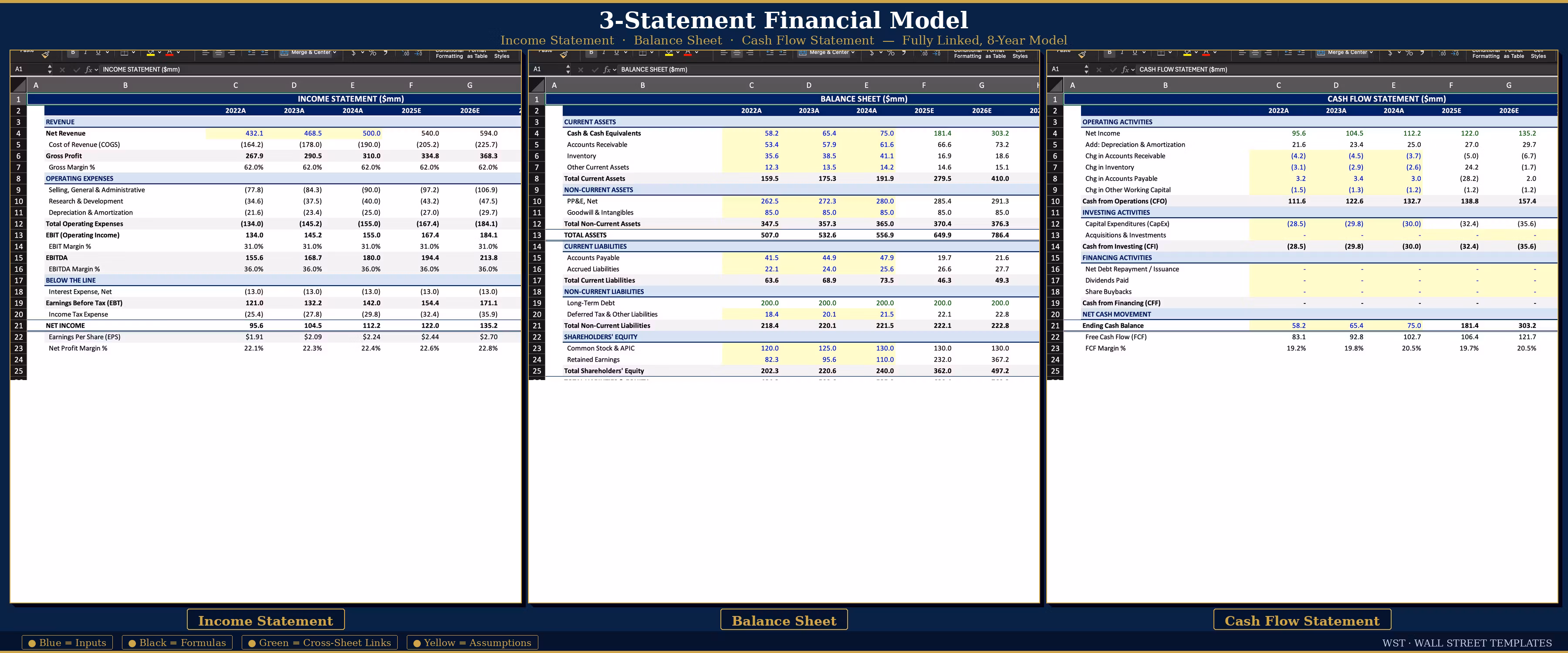Expand currency format dropdown in Balance Sheet toolbar
The height and width of the screenshot is (653, 1568).
coord(882,52)
